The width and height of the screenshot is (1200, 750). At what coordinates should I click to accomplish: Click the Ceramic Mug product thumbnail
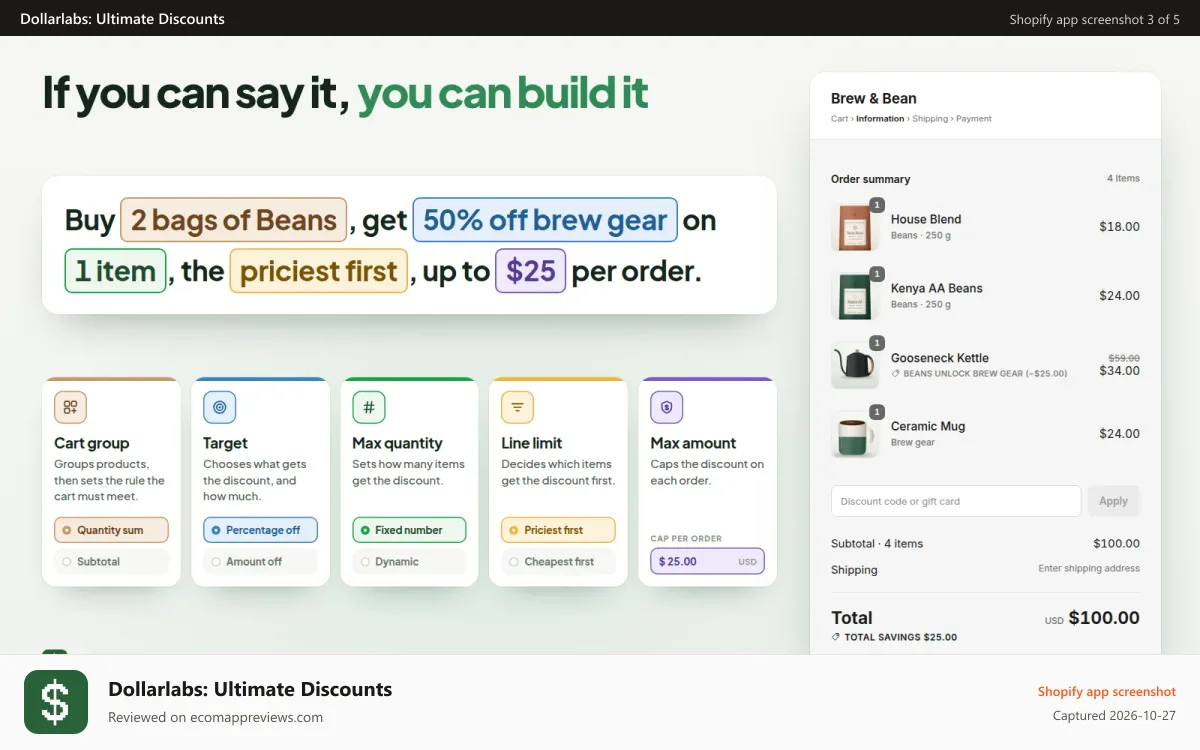[x=855, y=434]
